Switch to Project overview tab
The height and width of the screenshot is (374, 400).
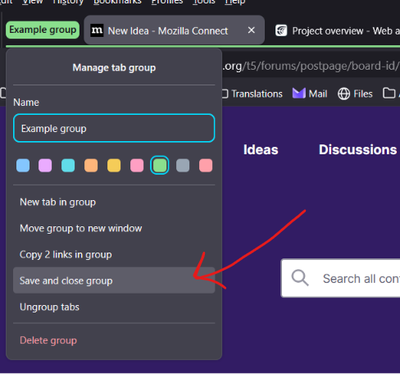(x=337, y=31)
